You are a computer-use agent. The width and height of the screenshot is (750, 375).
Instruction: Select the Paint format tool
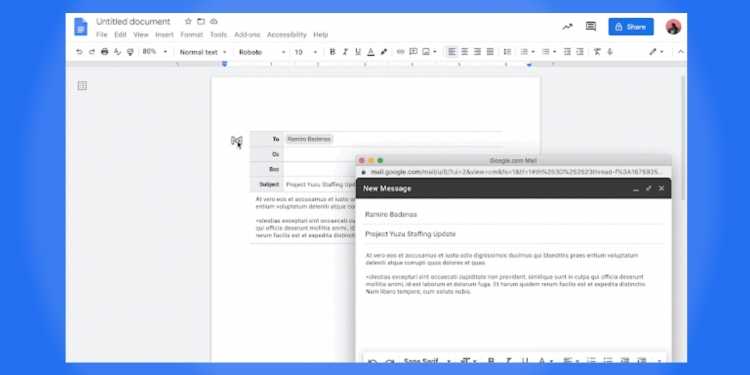point(130,52)
